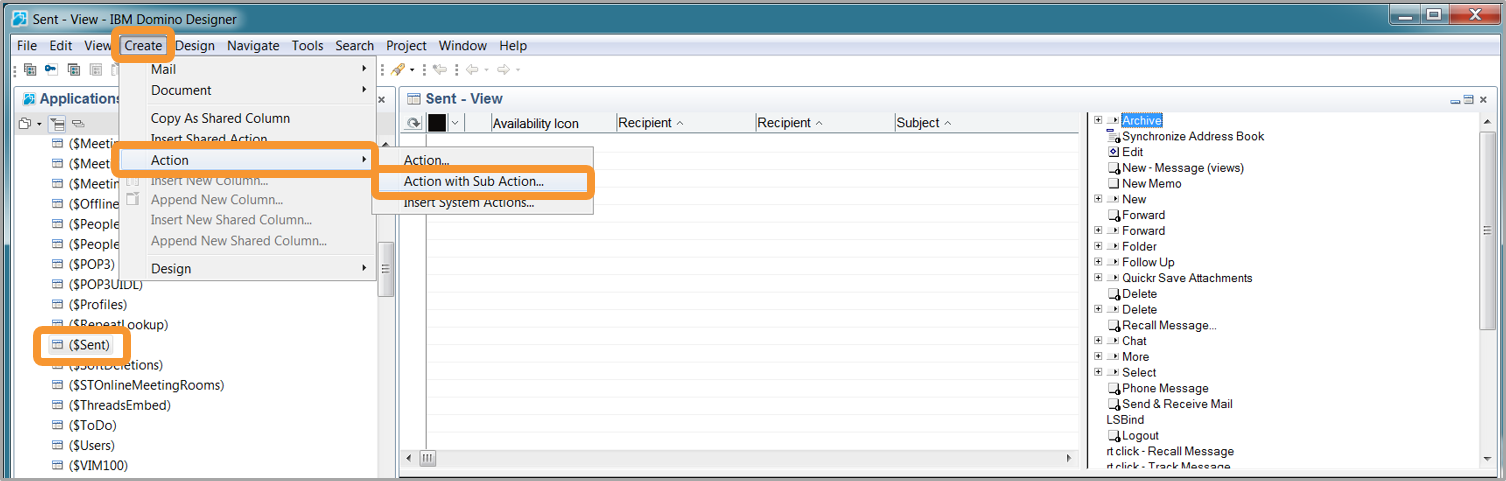Expand the New action group
Screen dimensions: 1506x481
1098,199
